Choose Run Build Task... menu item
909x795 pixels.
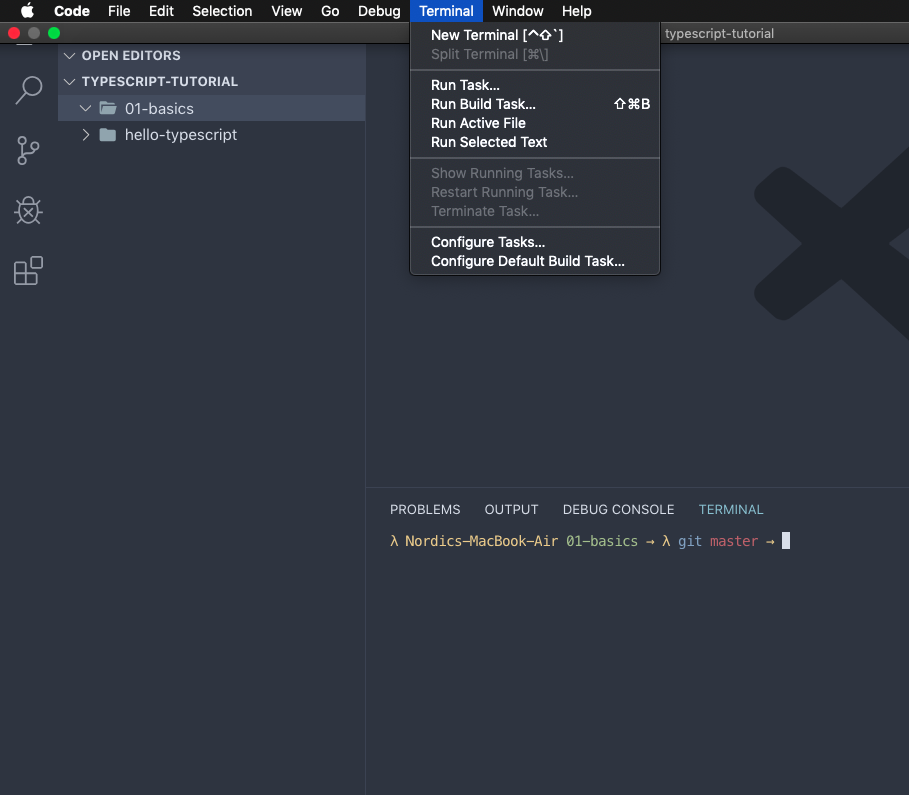pyautogui.click(x=535, y=104)
